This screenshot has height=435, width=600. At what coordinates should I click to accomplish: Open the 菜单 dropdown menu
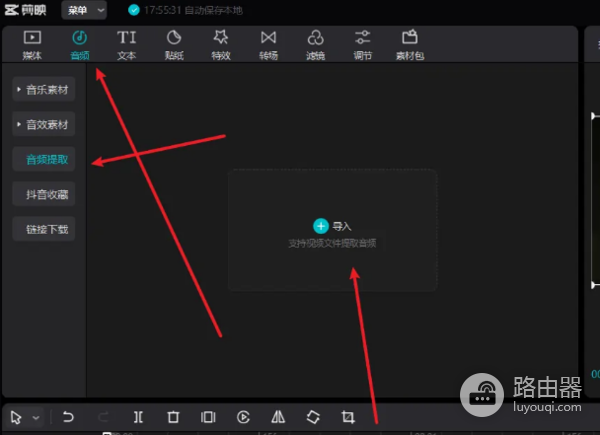[x=87, y=10]
